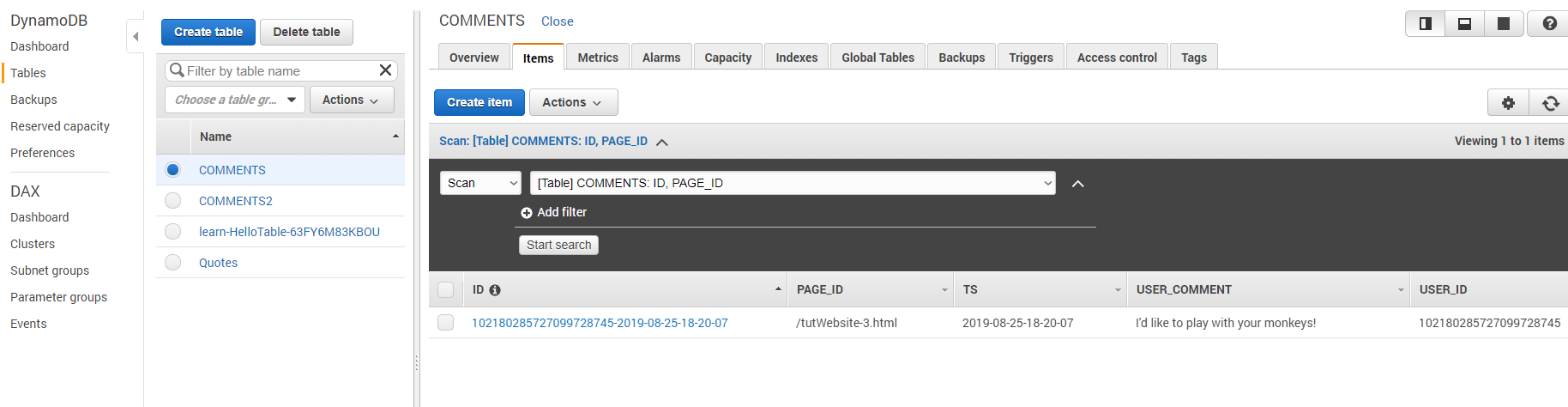Open Reserved capacity in sidebar
The height and width of the screenshot is (407, 1568).
click(x=60, y=126)
